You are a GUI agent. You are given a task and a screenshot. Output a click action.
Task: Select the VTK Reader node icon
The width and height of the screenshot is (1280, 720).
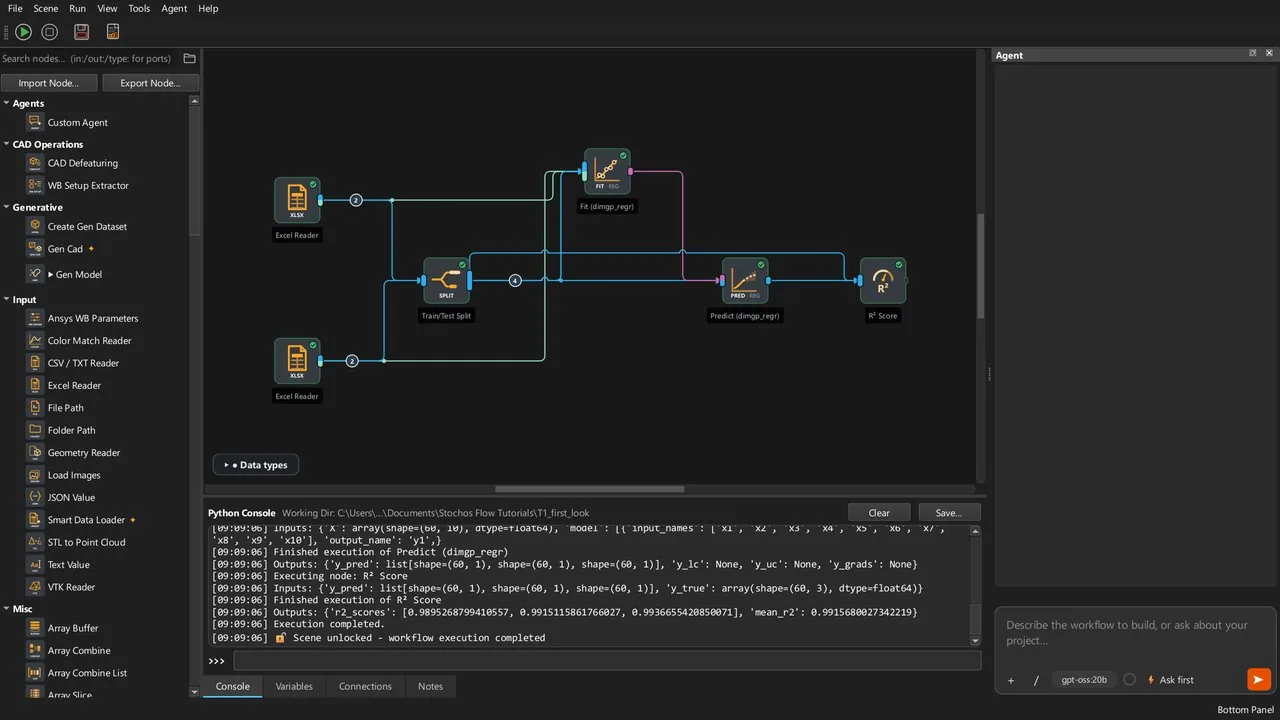35,587
